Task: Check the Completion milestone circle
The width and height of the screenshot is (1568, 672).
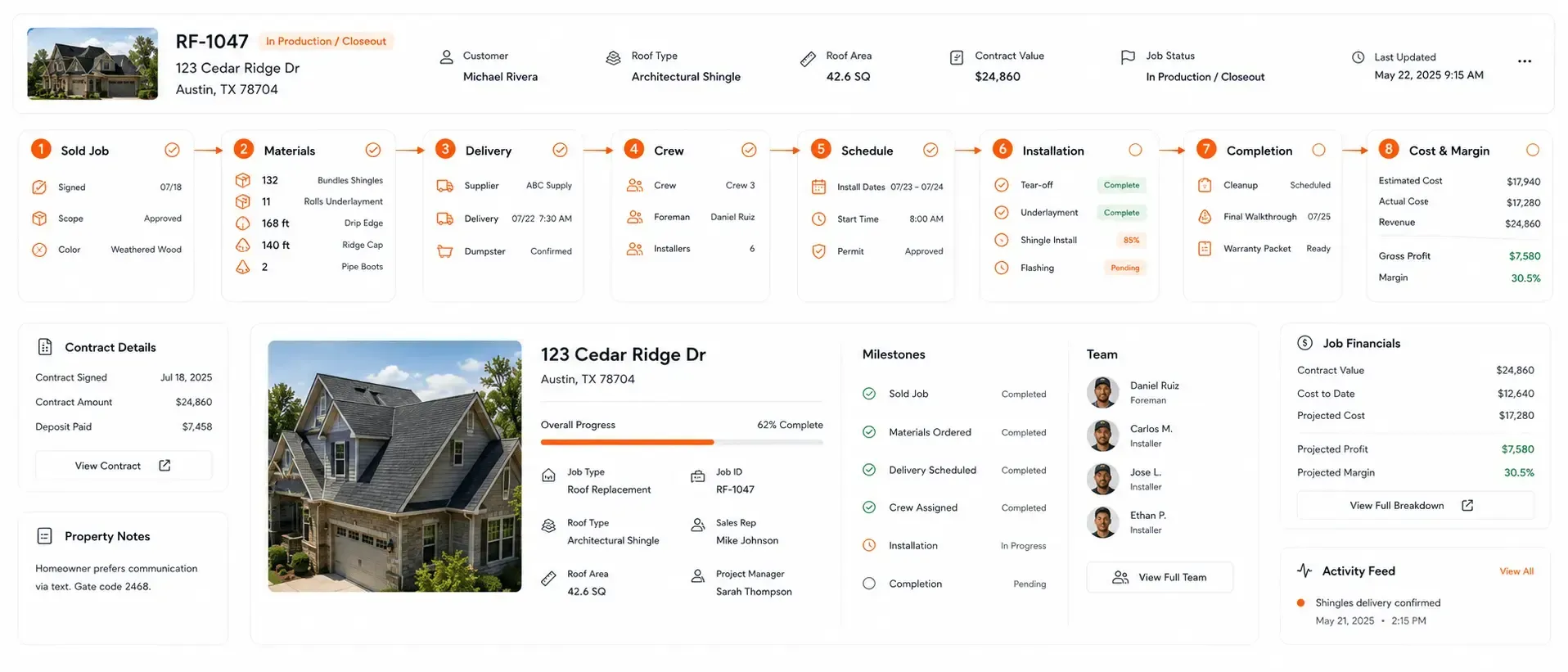Action: 869,584
